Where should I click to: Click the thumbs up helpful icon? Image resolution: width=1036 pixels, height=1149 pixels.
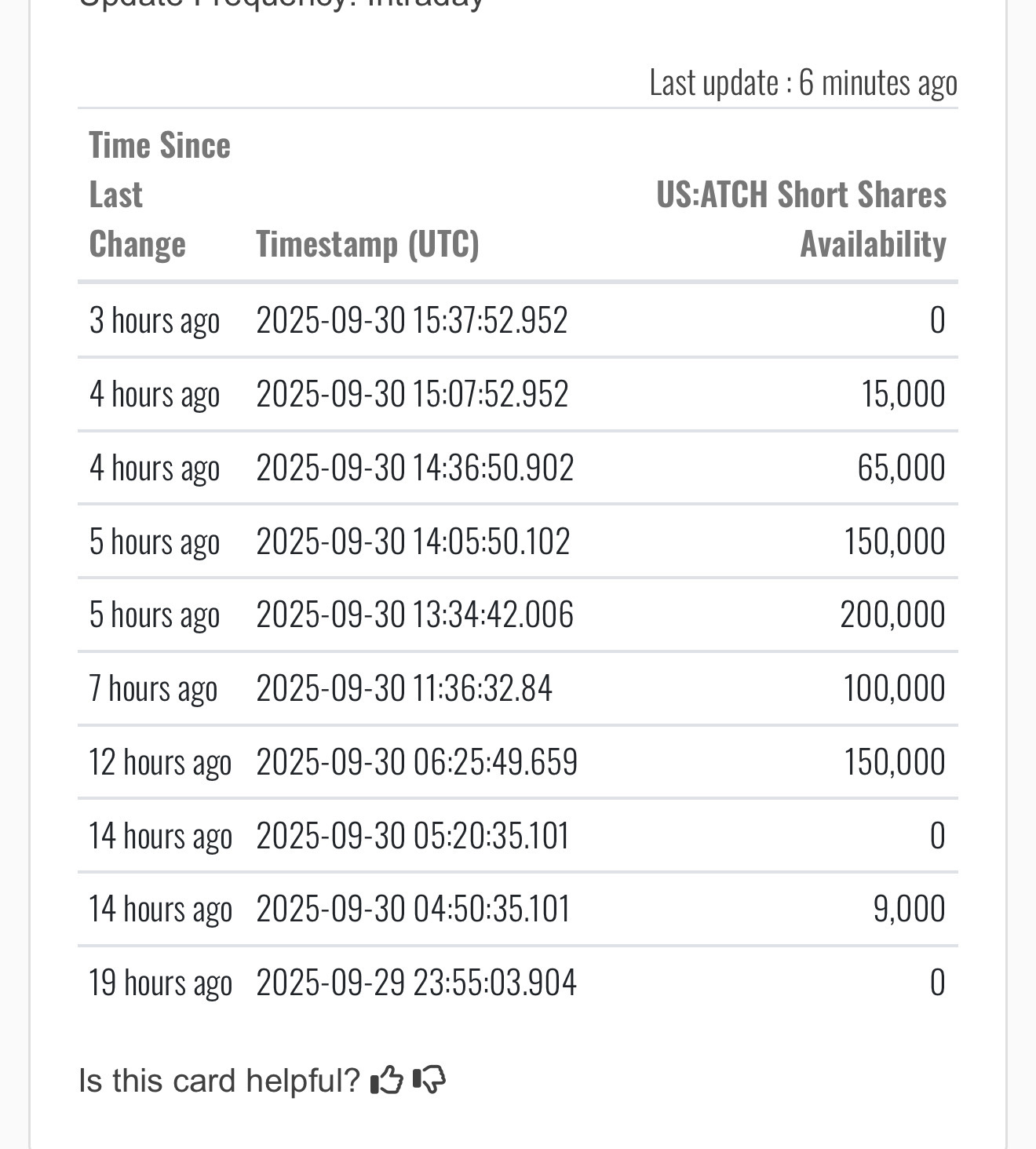tap(386, 1081)
